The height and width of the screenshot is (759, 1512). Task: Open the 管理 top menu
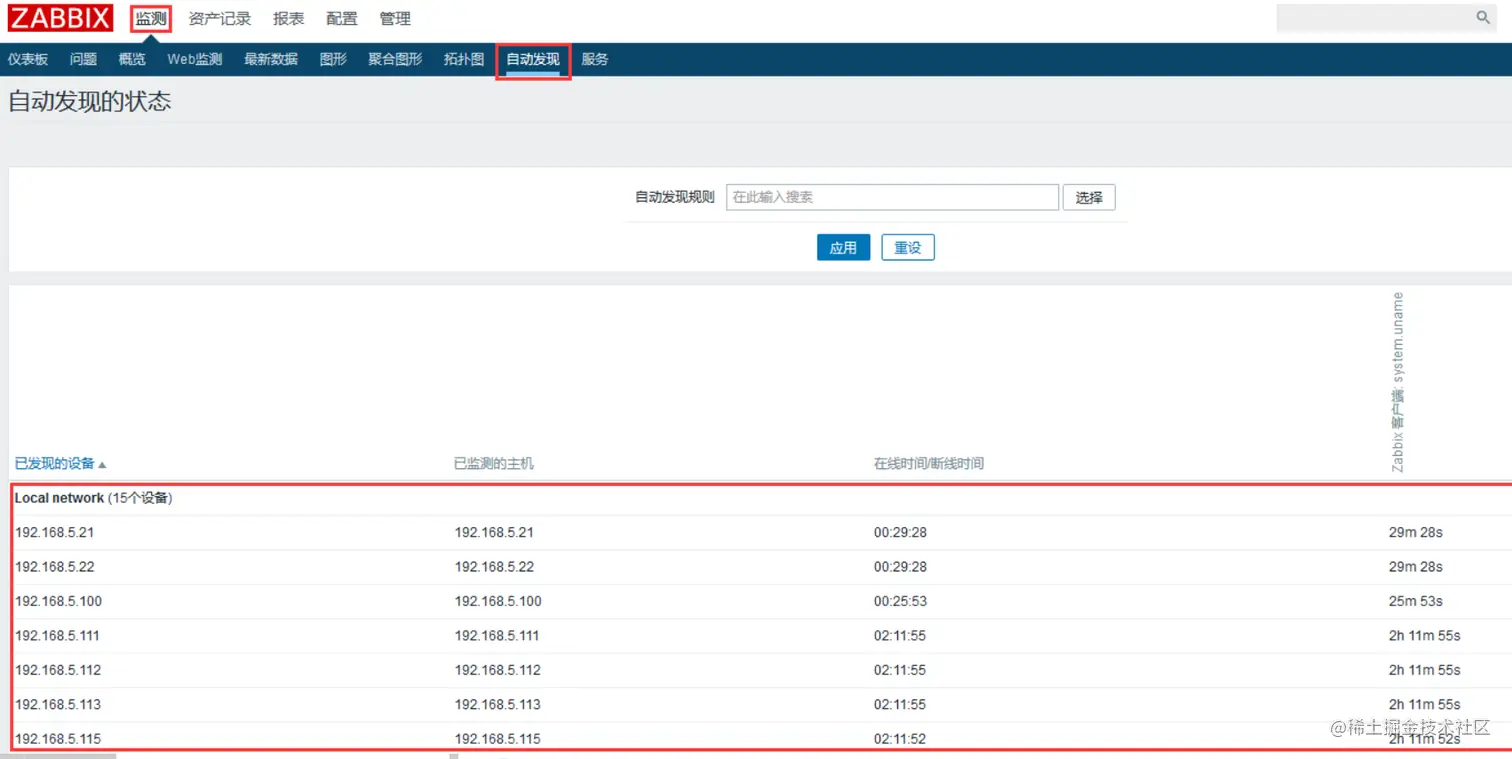click(395, 19)
